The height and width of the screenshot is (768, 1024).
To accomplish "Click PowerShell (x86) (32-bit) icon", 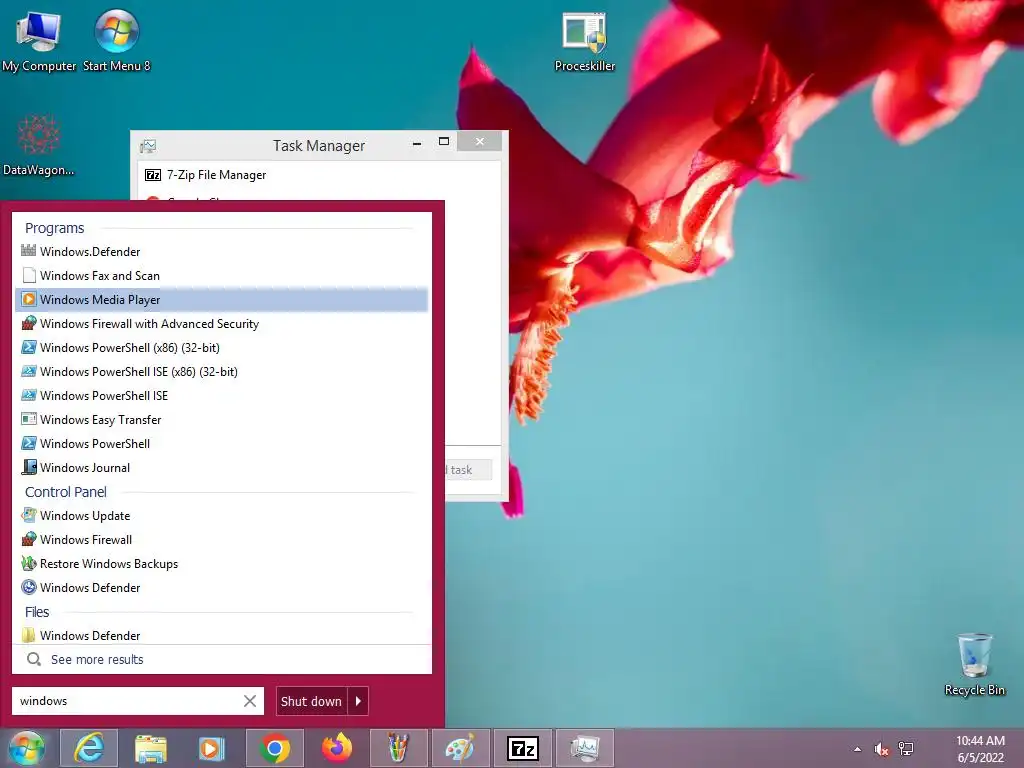I will pyautogui.click(x=29, y=347).
